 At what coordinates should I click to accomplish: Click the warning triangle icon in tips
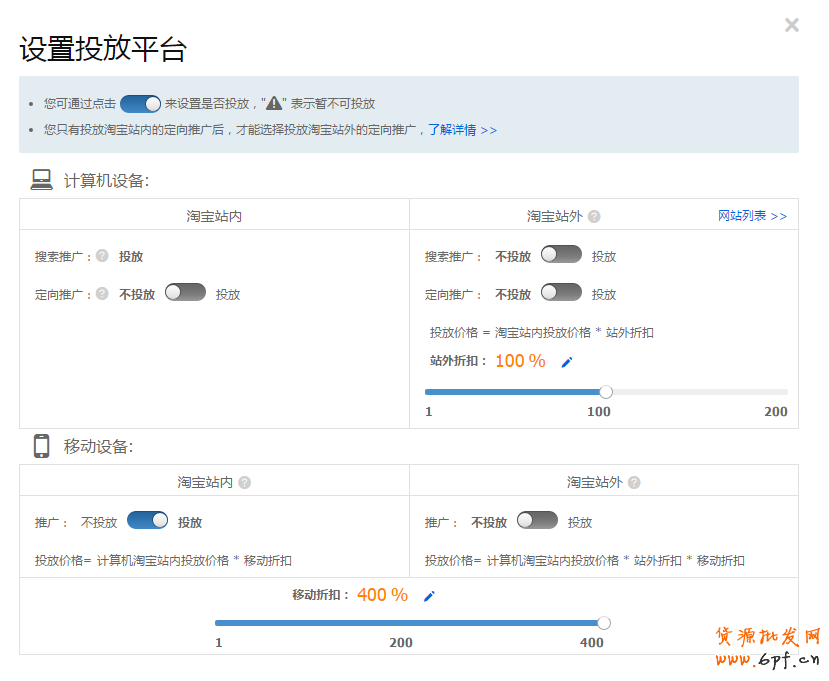tap(274, 104)
